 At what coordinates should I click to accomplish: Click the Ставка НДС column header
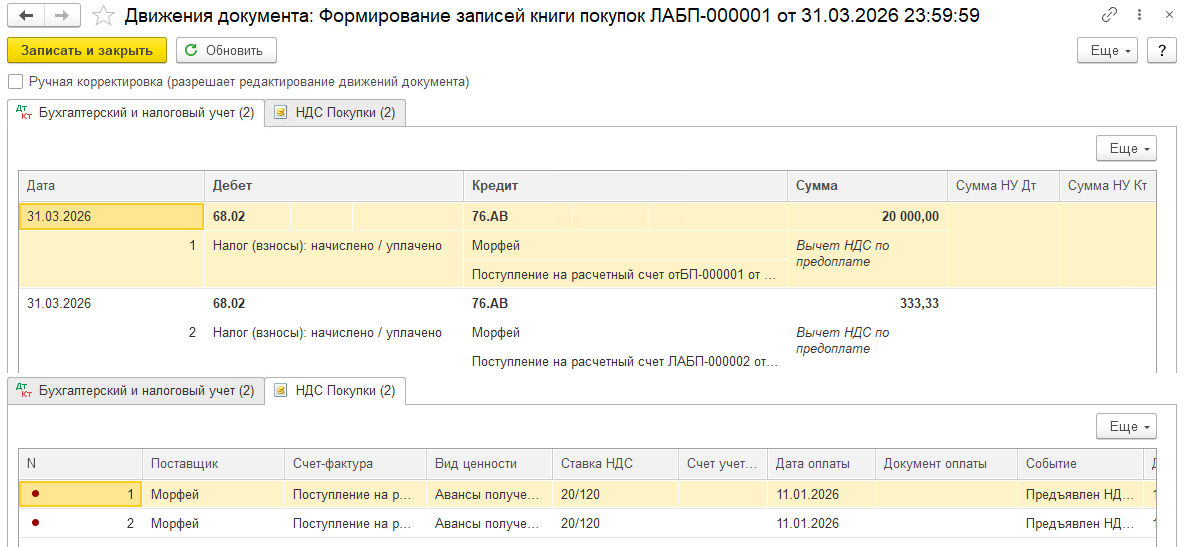pos(615,463)
